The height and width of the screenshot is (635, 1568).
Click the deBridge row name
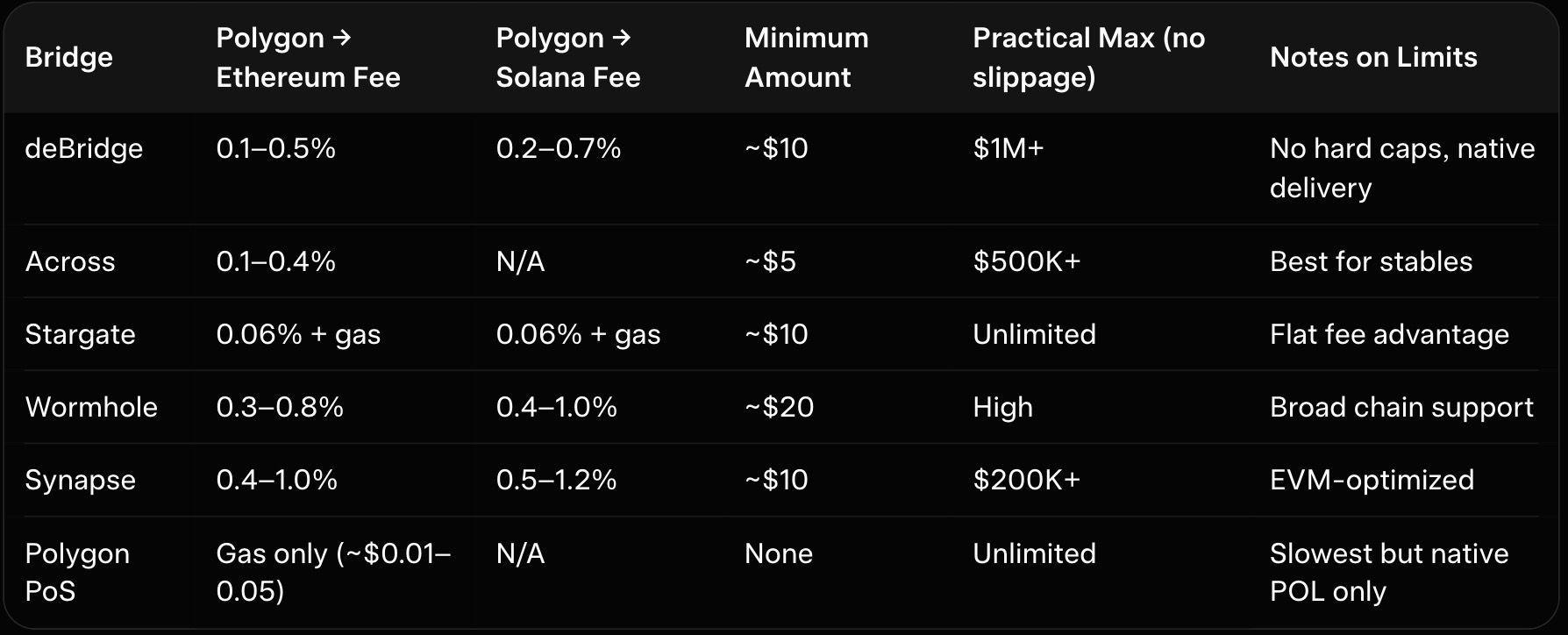[83, 148]
